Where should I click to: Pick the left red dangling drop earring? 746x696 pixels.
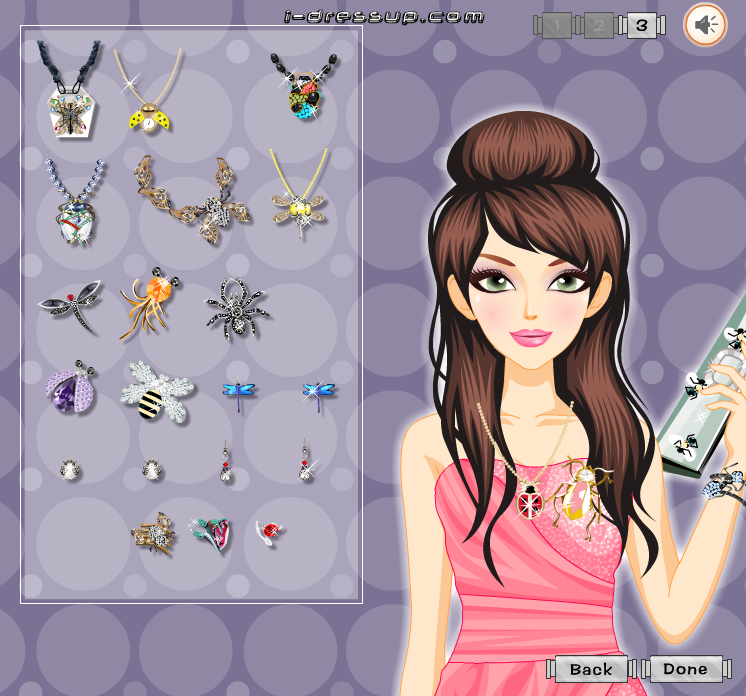click(x=226, y=462)
